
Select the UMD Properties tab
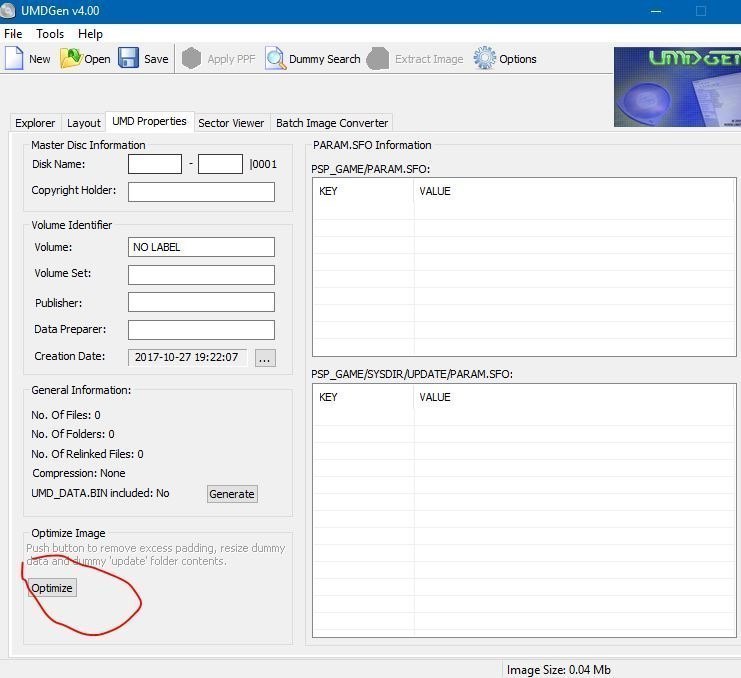149,121
